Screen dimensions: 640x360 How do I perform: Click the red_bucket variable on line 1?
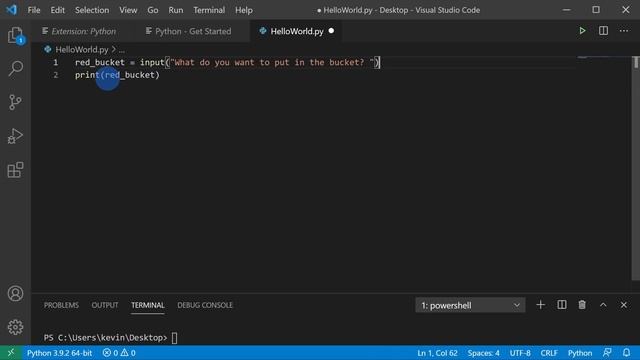(100, 62)
